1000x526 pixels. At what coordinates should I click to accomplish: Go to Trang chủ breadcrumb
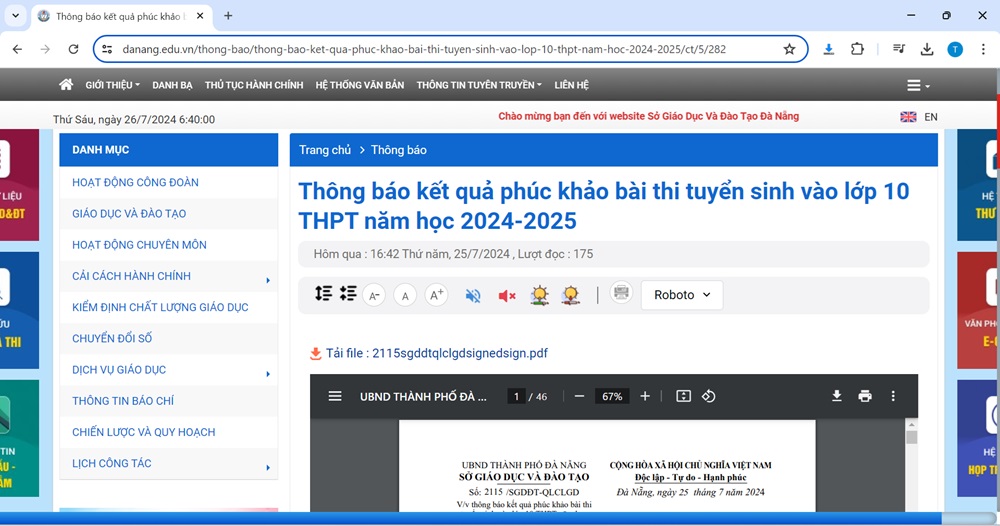(325, 150)
